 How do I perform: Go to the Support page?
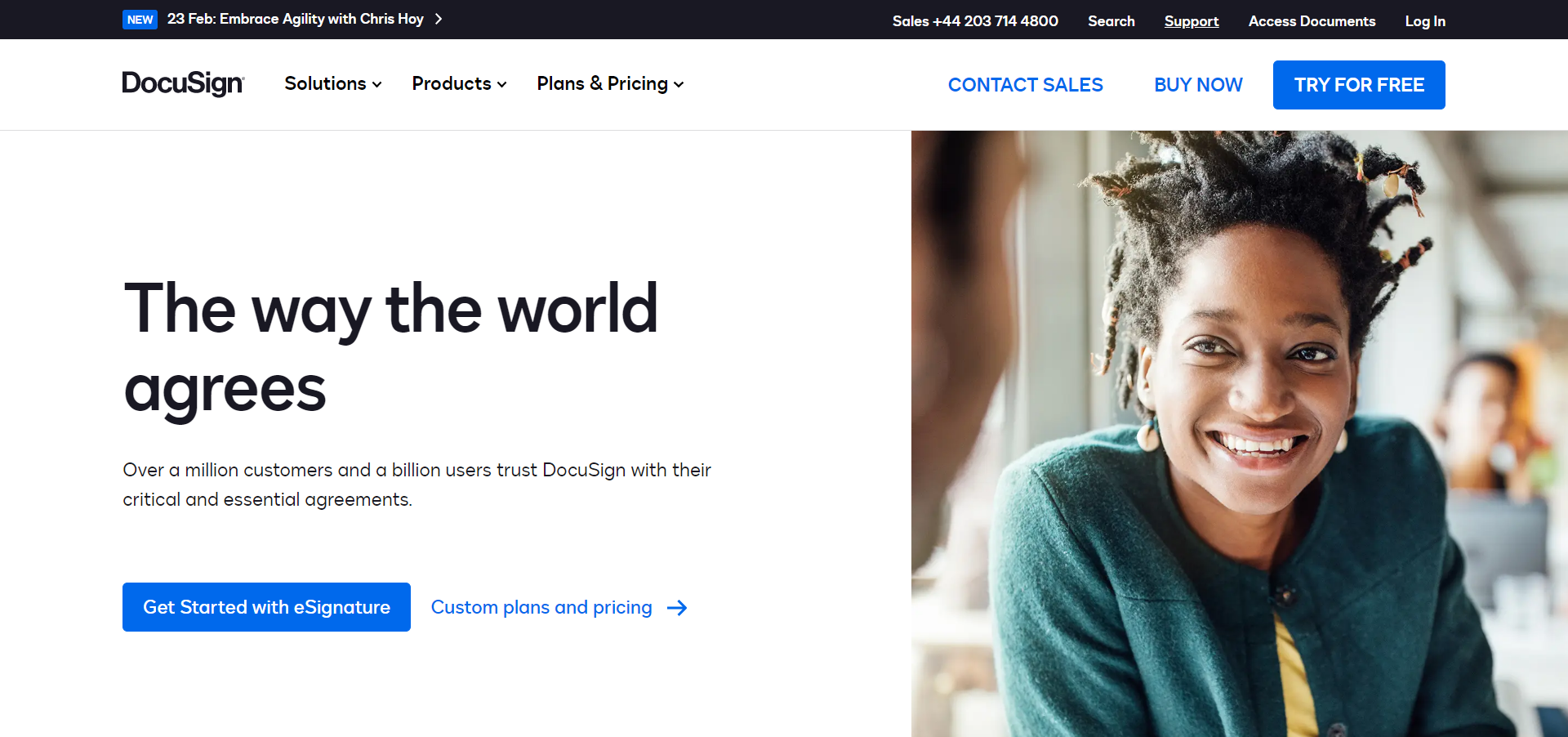point(1192,21)
